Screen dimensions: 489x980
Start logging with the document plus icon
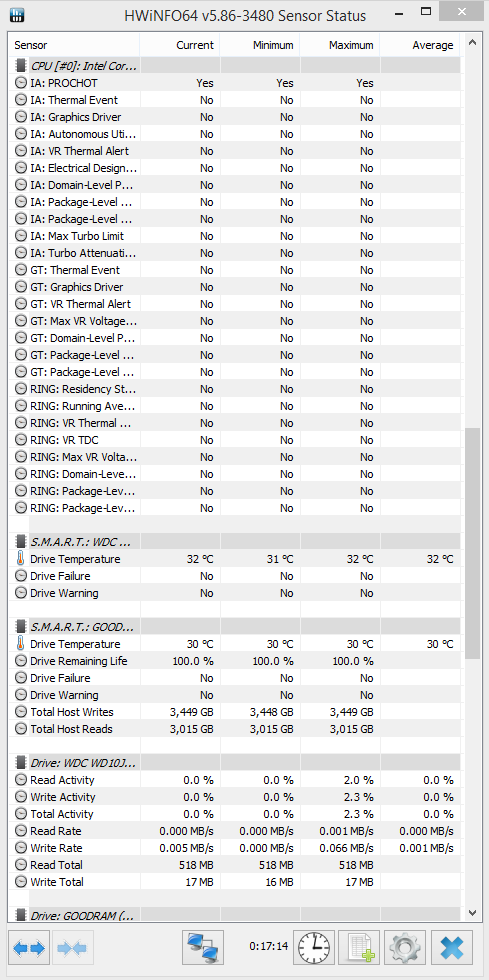coord(360,947)
